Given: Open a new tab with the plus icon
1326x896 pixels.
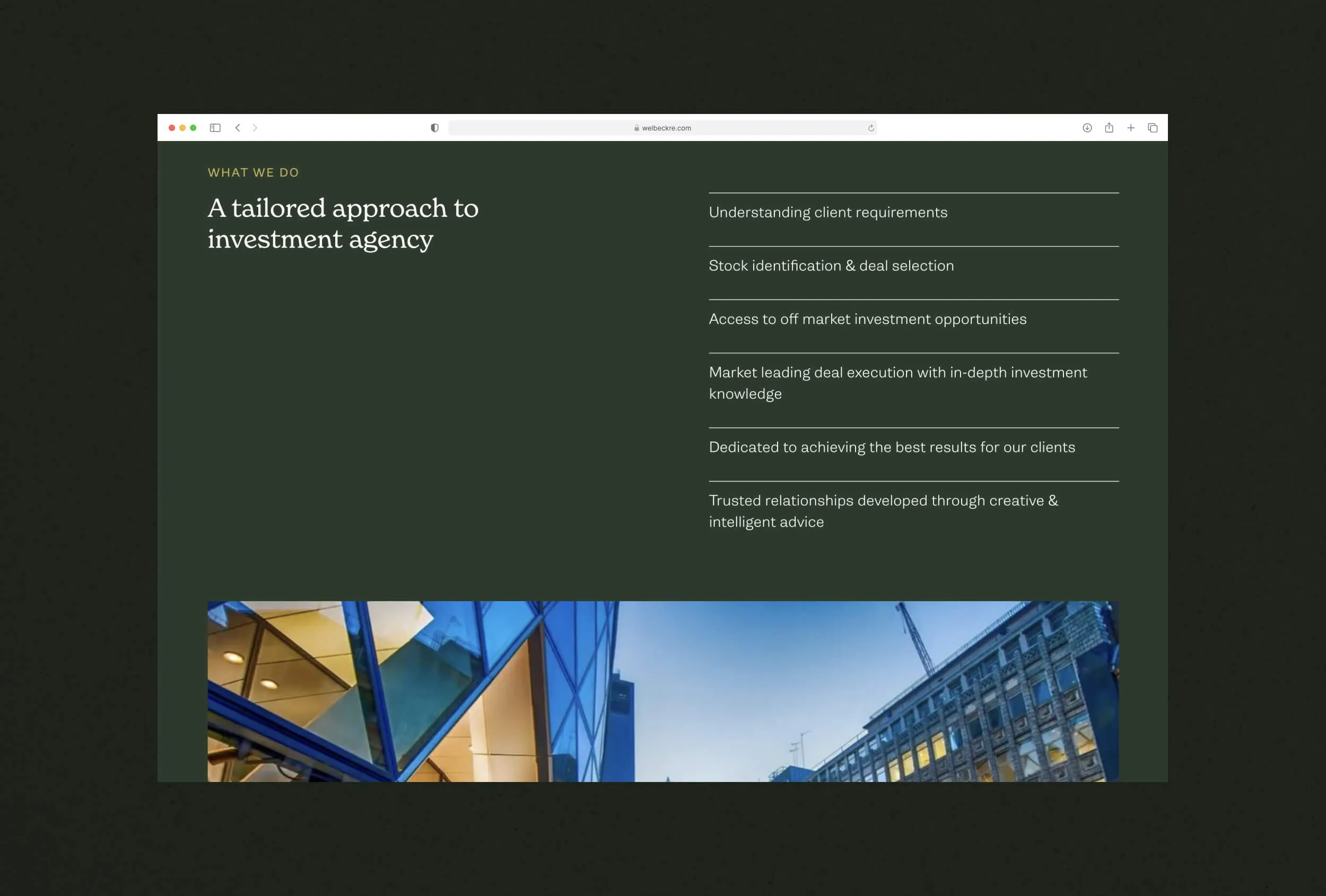Looking at the screenshot, I should 1130,128.
